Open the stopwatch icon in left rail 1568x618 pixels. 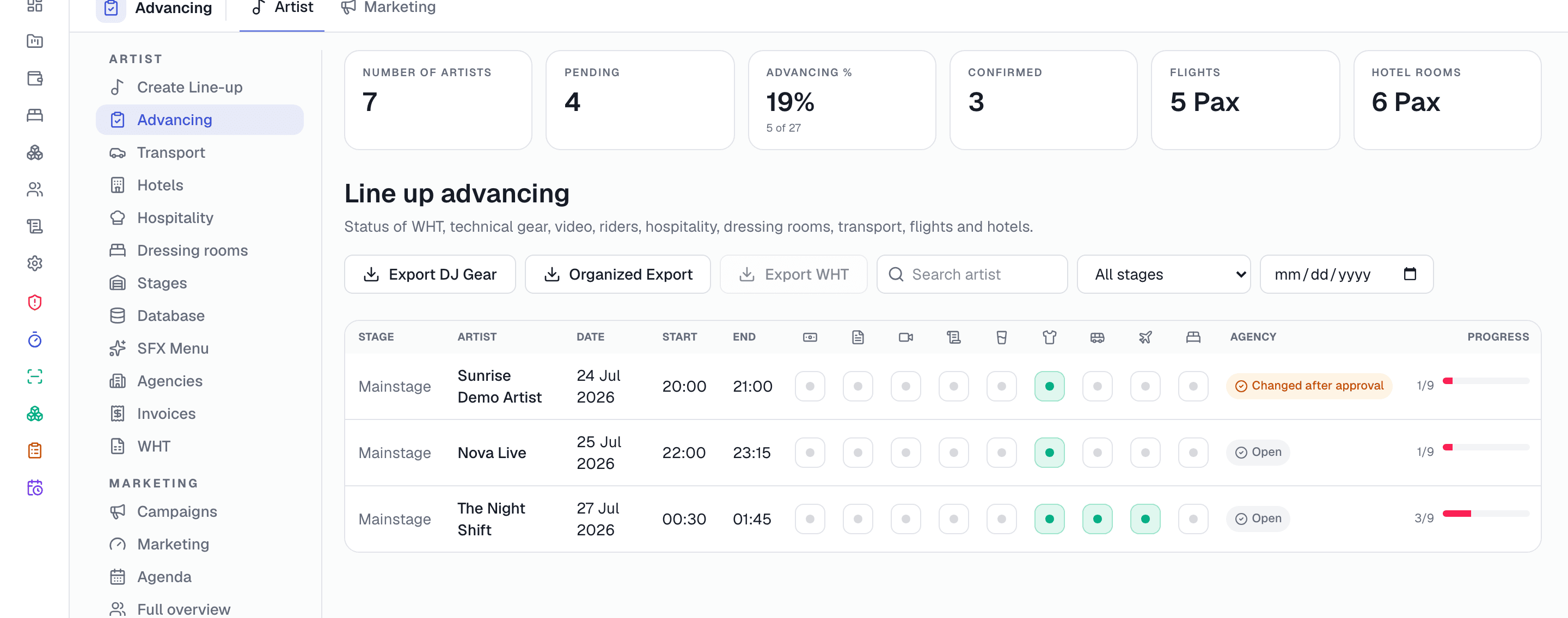point(35,339)
